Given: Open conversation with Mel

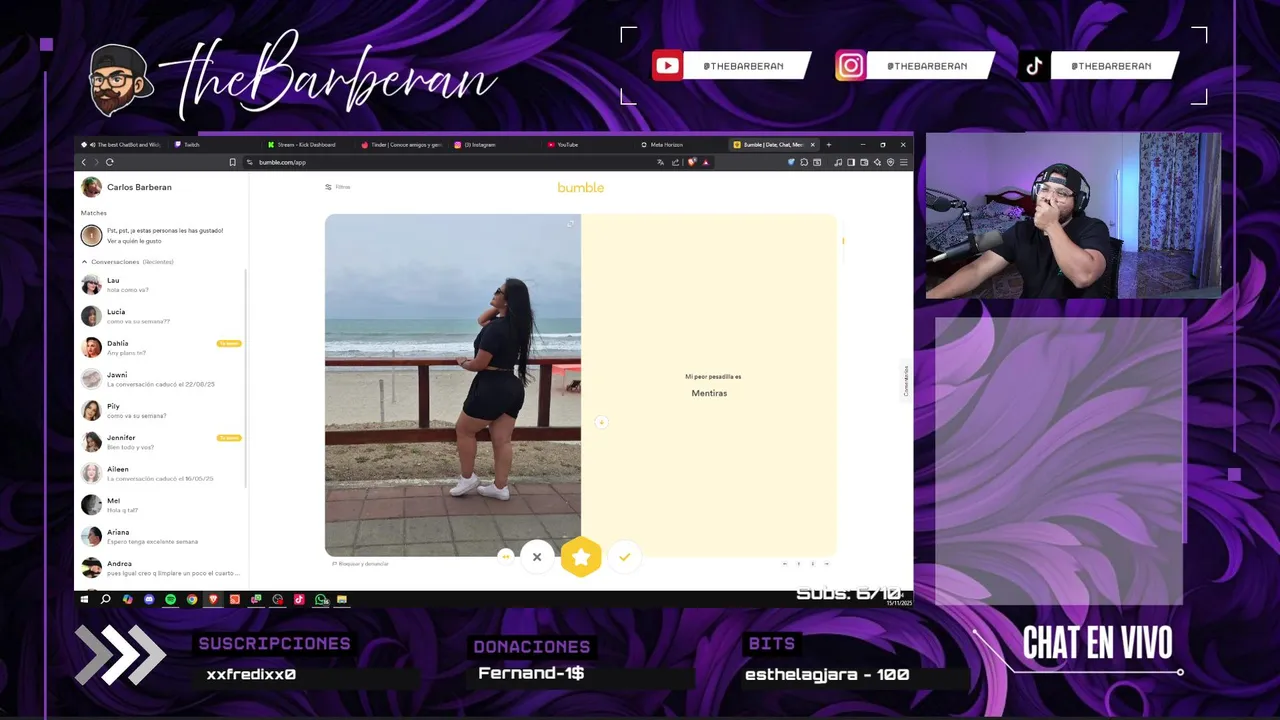Looking at the screenshot, I should 161,505.
